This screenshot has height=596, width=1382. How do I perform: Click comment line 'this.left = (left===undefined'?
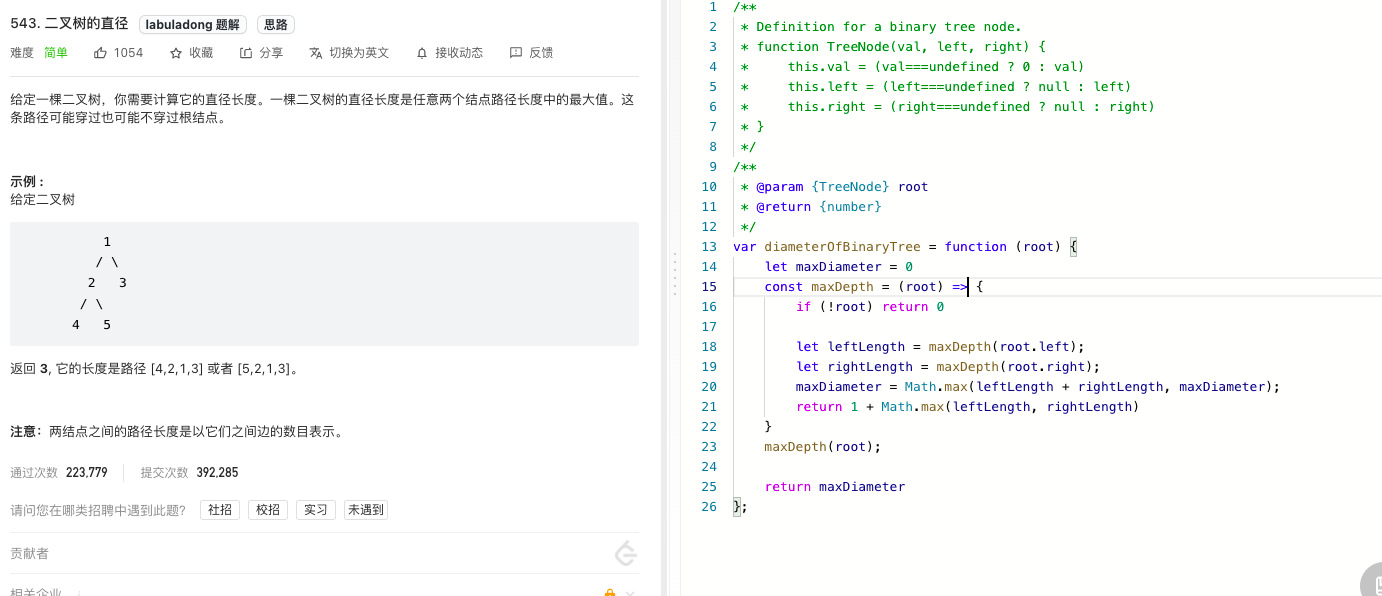pyautogui.click(x=960, y=87)
